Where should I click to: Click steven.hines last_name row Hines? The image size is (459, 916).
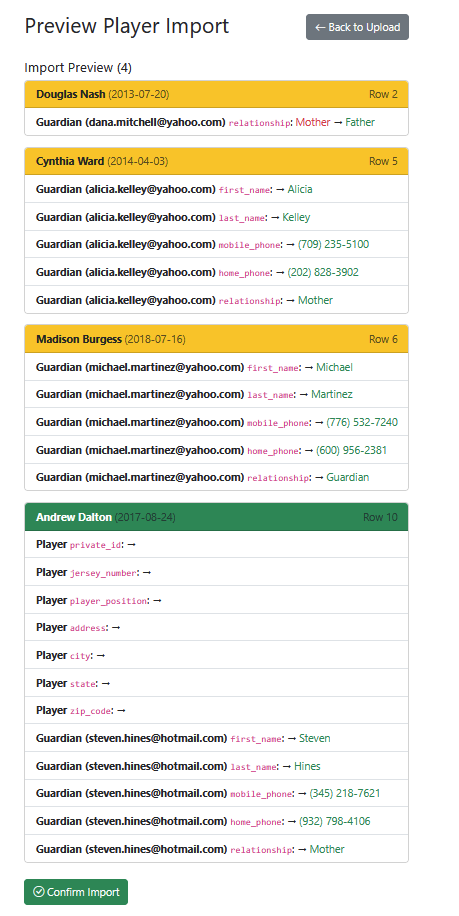[216, 766]
